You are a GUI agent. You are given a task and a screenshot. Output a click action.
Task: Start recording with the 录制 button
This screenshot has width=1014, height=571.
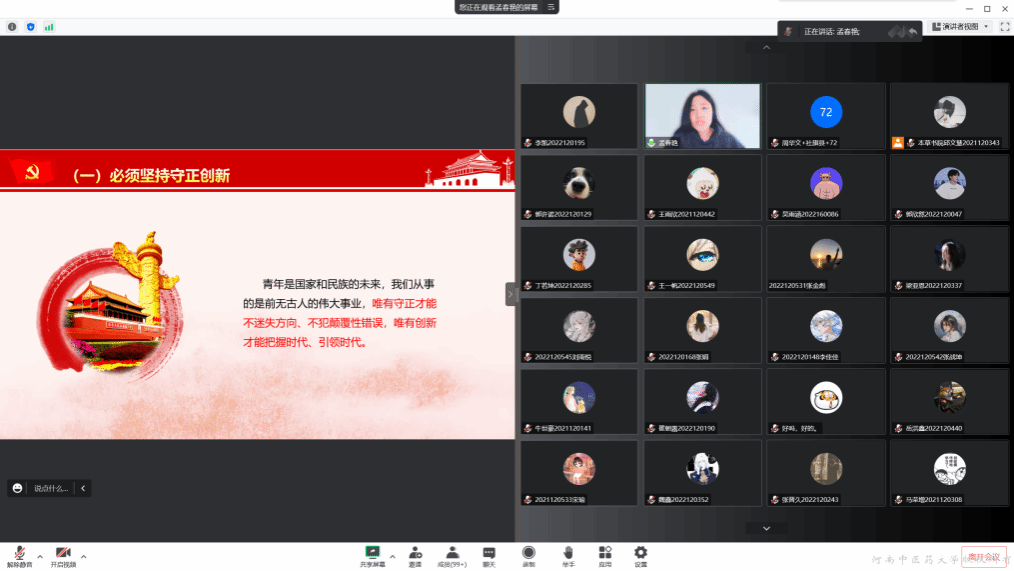528,554
